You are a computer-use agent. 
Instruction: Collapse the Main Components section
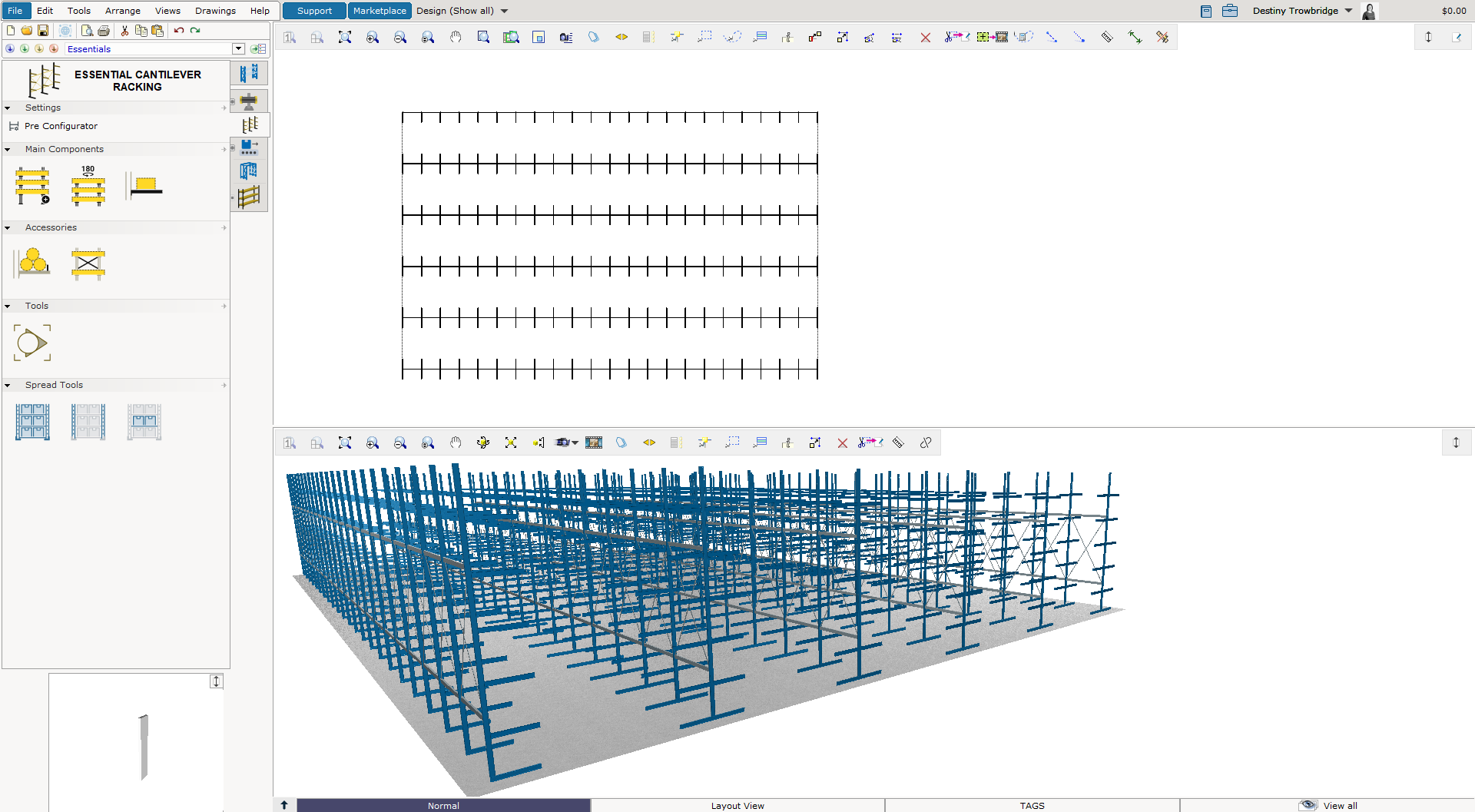click(8, 149)
